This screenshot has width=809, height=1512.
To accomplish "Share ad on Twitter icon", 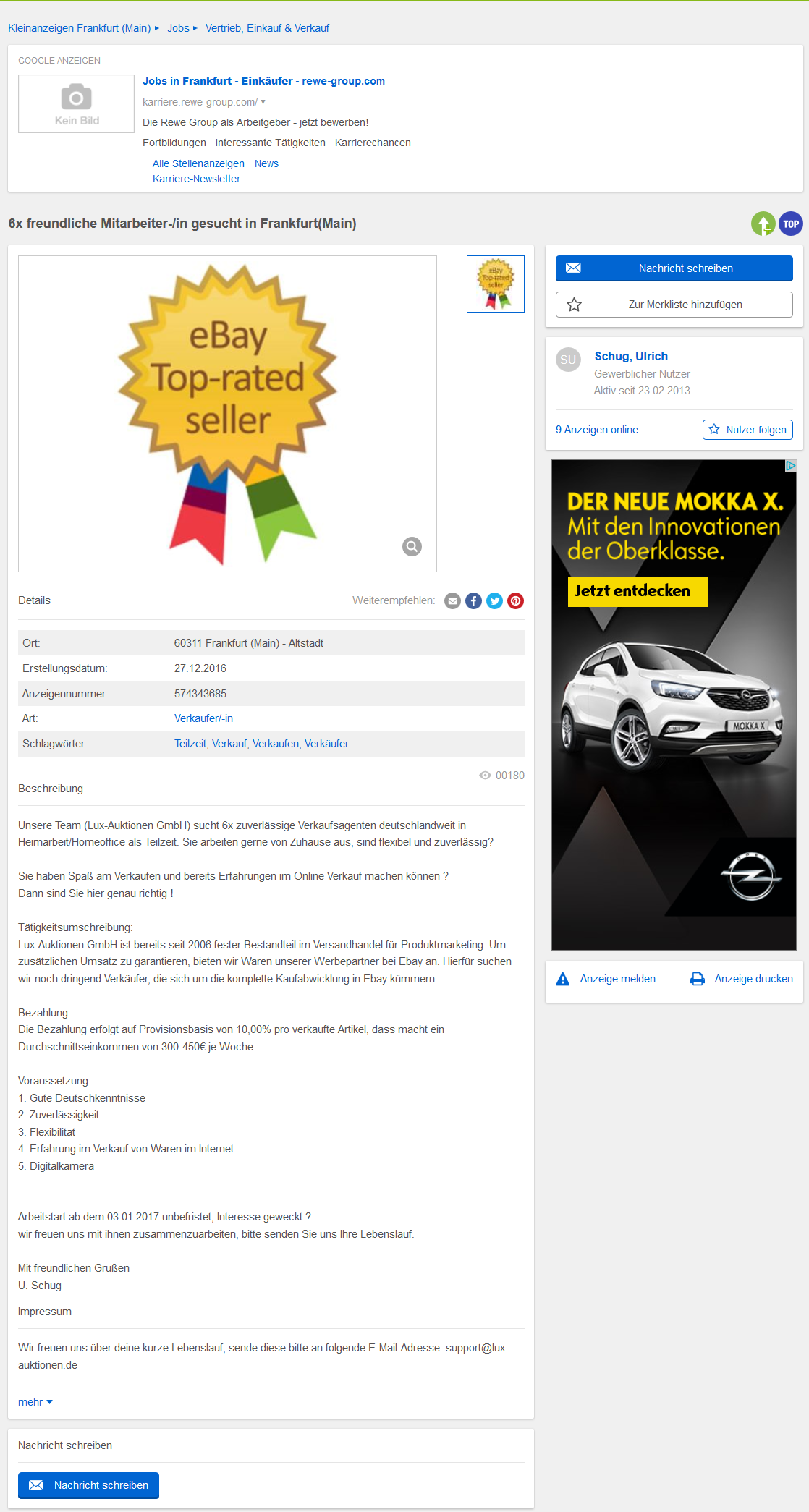I will [x=494, y=600].
